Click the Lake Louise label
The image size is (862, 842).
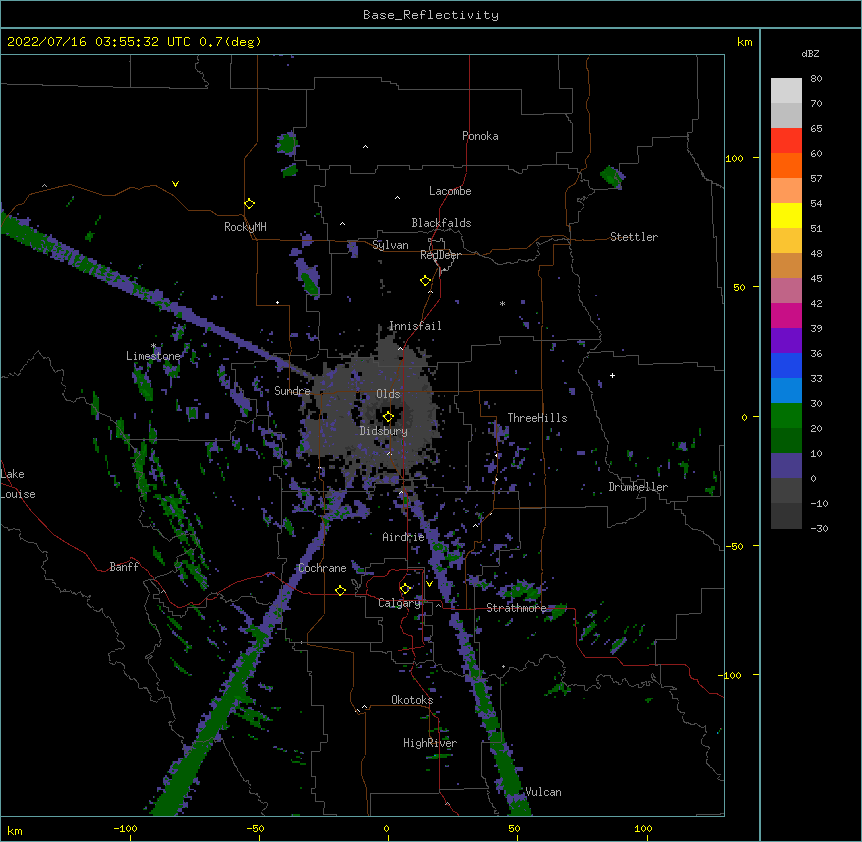point(18,484)
